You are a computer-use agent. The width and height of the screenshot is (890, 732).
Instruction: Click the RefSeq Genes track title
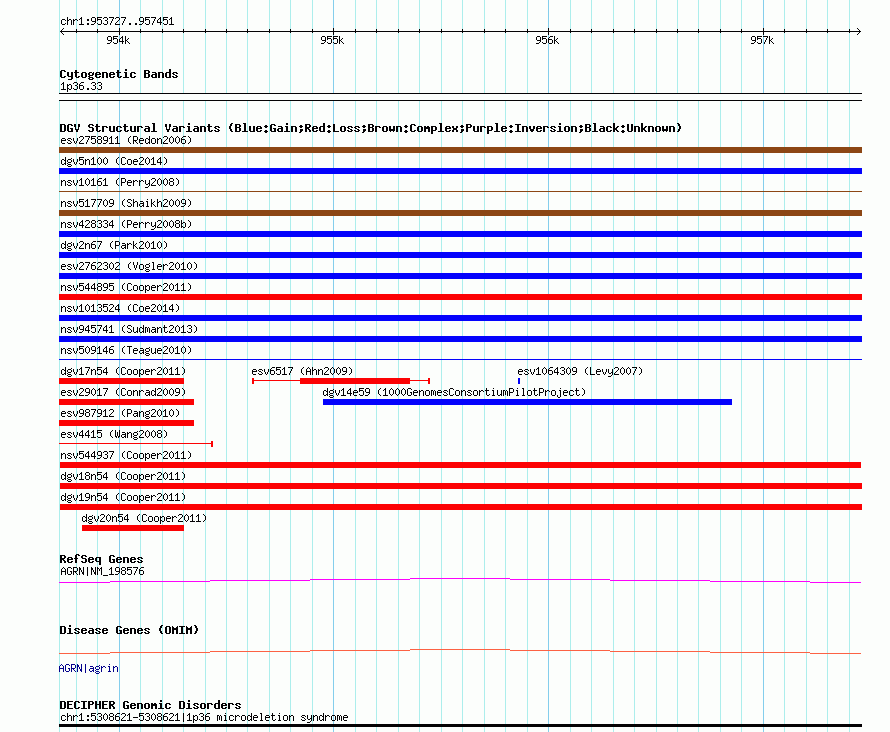coord(101,559)
